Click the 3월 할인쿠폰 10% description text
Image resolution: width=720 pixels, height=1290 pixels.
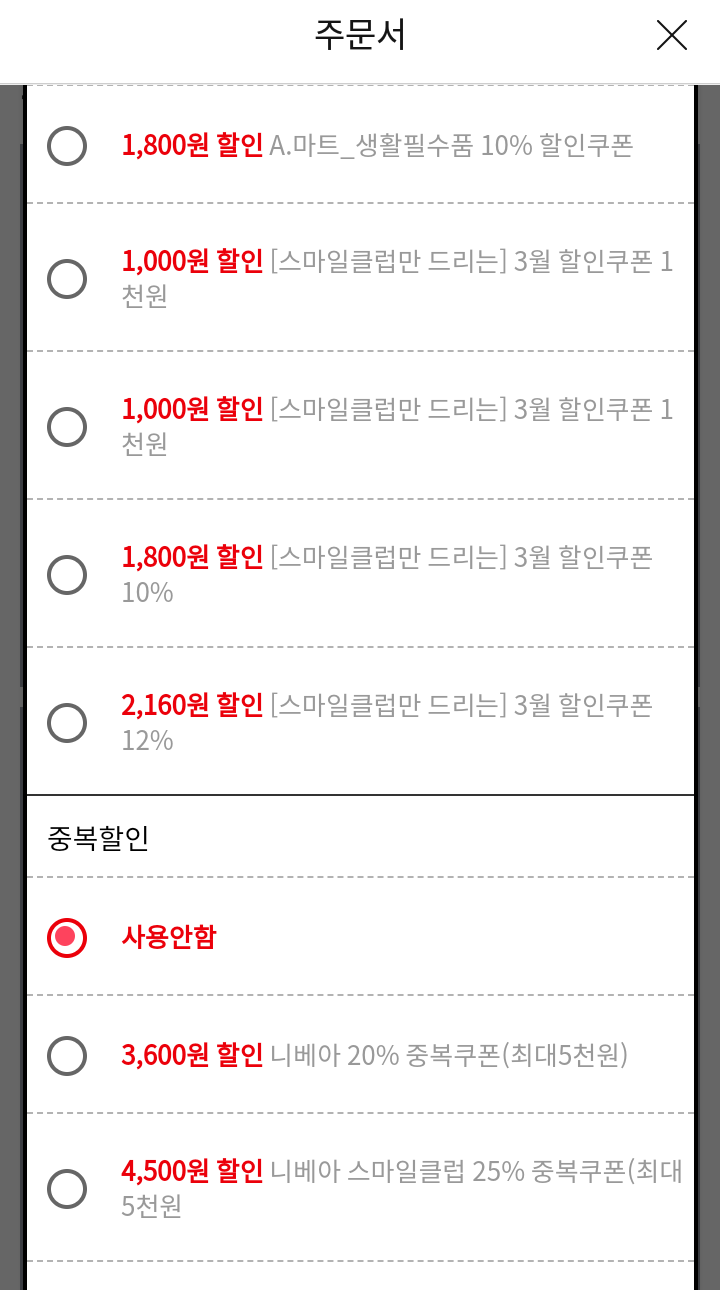[461, 558]
